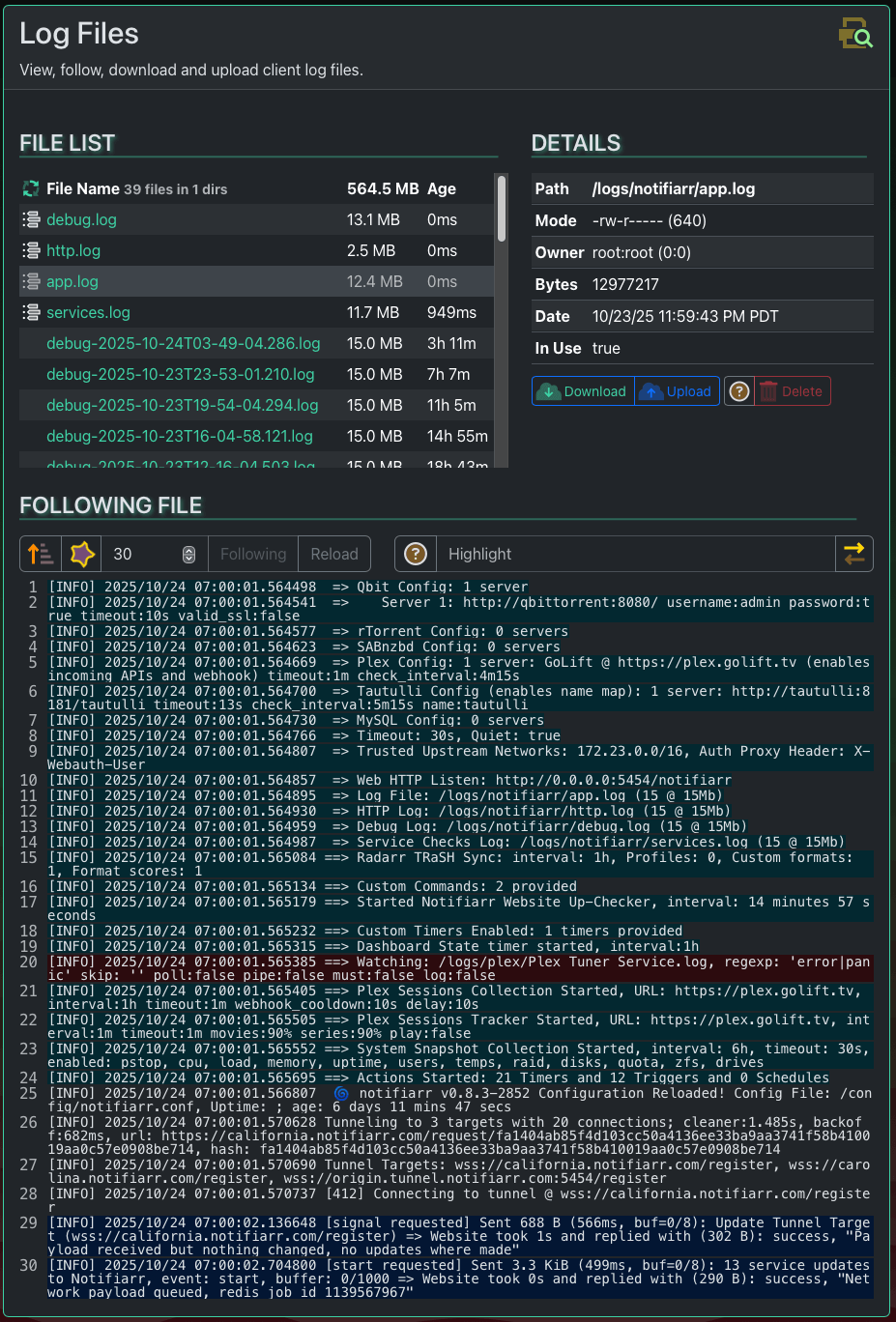Open help icon next to Highlight field

pyautogui.click(x=416, y=554)
